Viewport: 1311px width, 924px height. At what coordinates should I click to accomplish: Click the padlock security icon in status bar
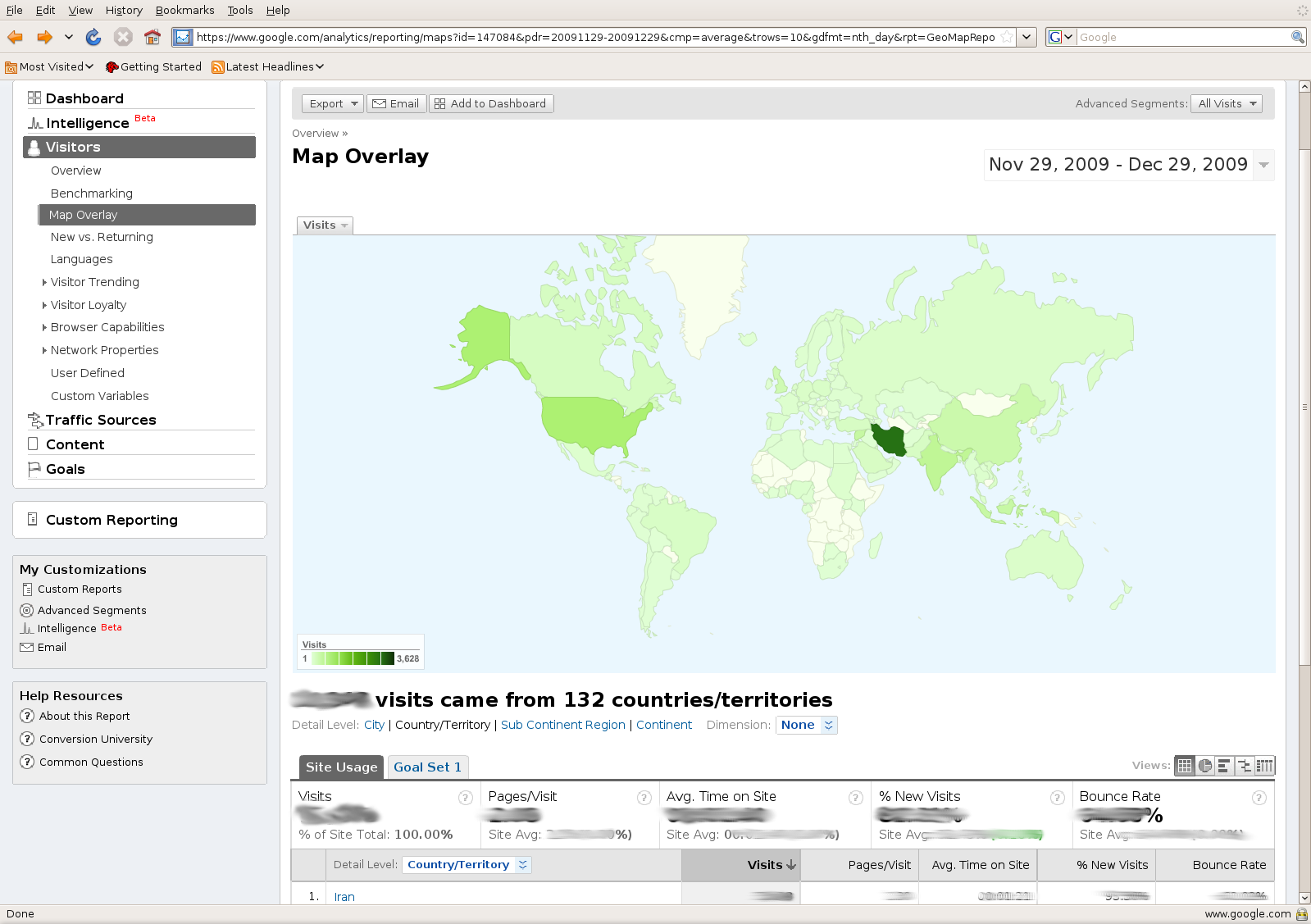(x=1302, y=914)
